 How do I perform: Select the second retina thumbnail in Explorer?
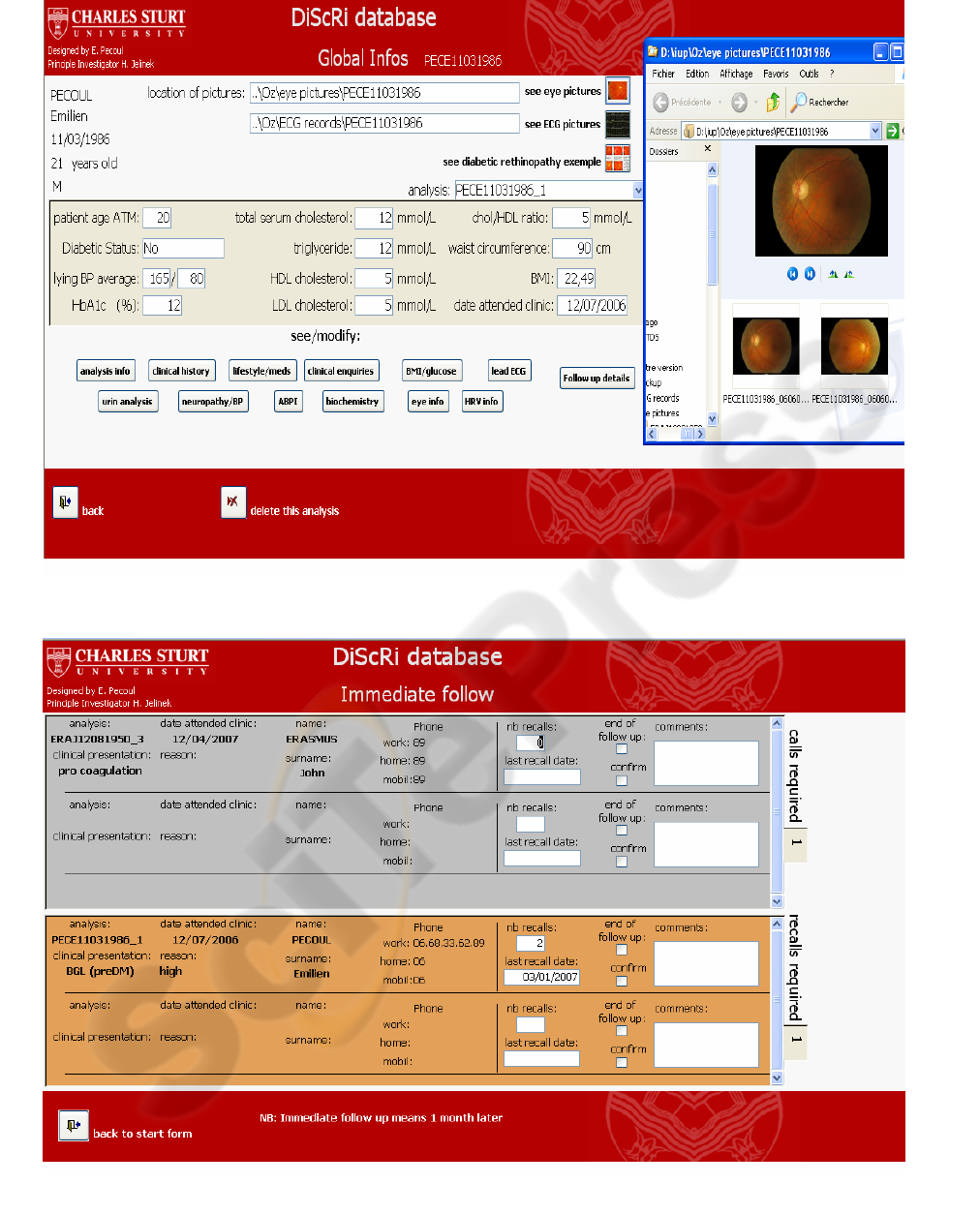click(853, 347)
